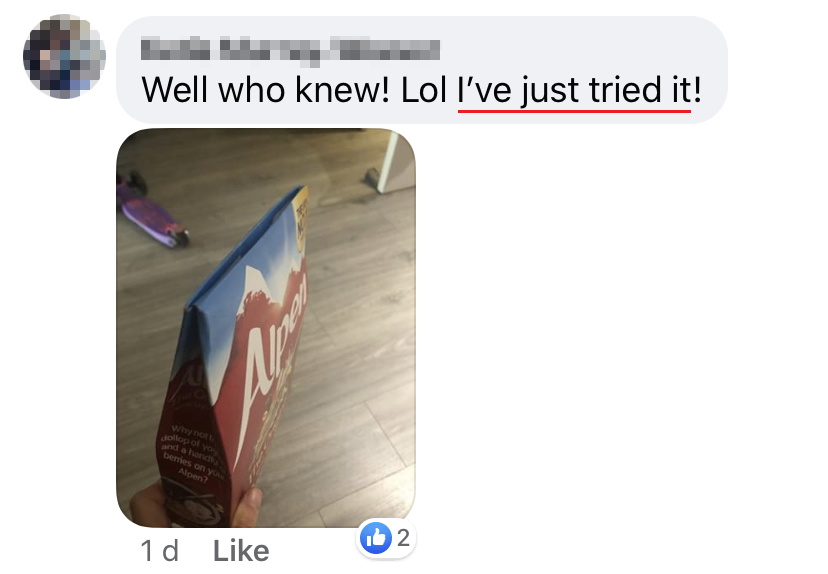
Task: Open the attached Alpen cereal box photo
Action: pos(266,327)
